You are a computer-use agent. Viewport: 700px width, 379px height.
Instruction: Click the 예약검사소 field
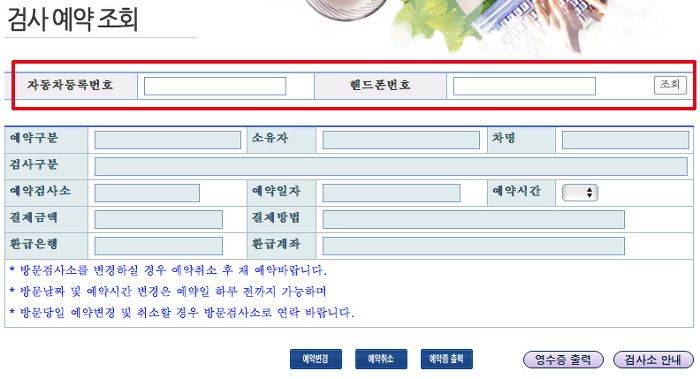[147, 193]
